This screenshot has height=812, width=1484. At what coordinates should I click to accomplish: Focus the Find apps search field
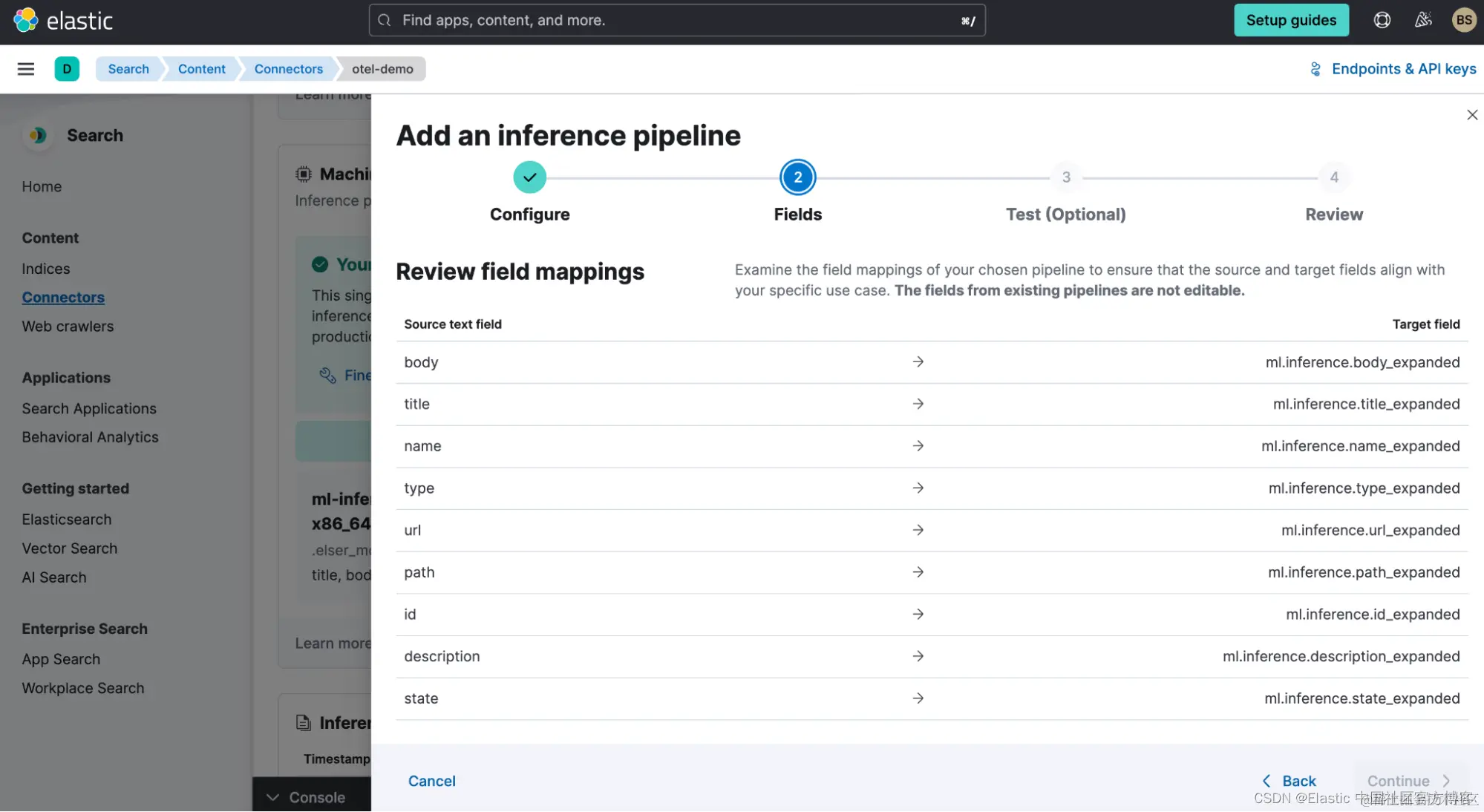(x=676, y=20)
